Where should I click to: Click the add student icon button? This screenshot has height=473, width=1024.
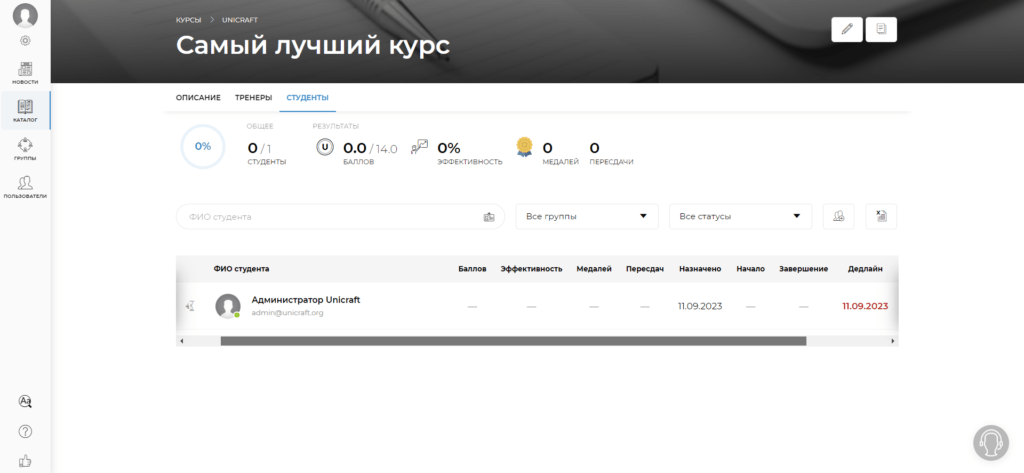(x=839, y=216)
